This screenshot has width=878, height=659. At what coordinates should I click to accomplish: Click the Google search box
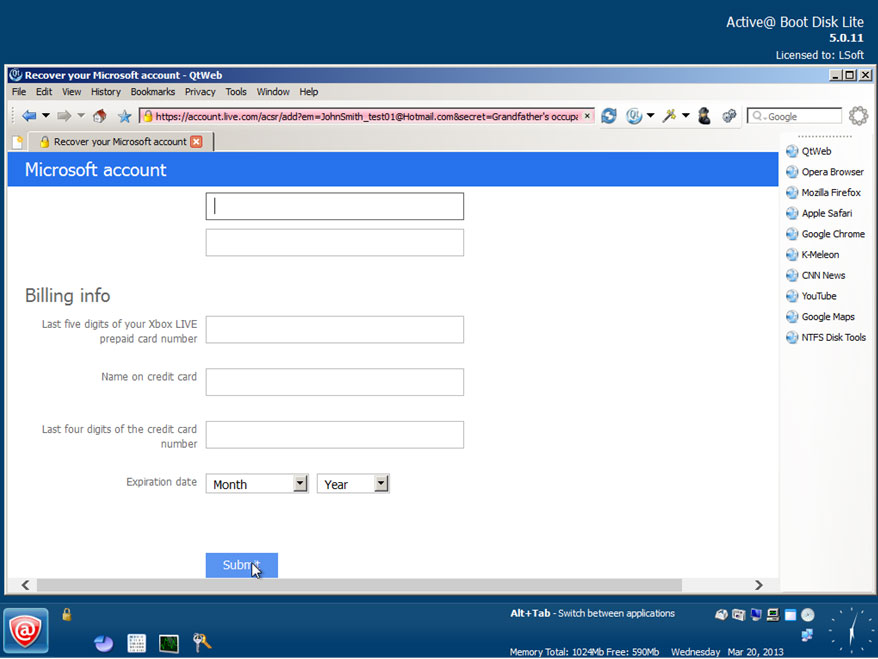794,116
